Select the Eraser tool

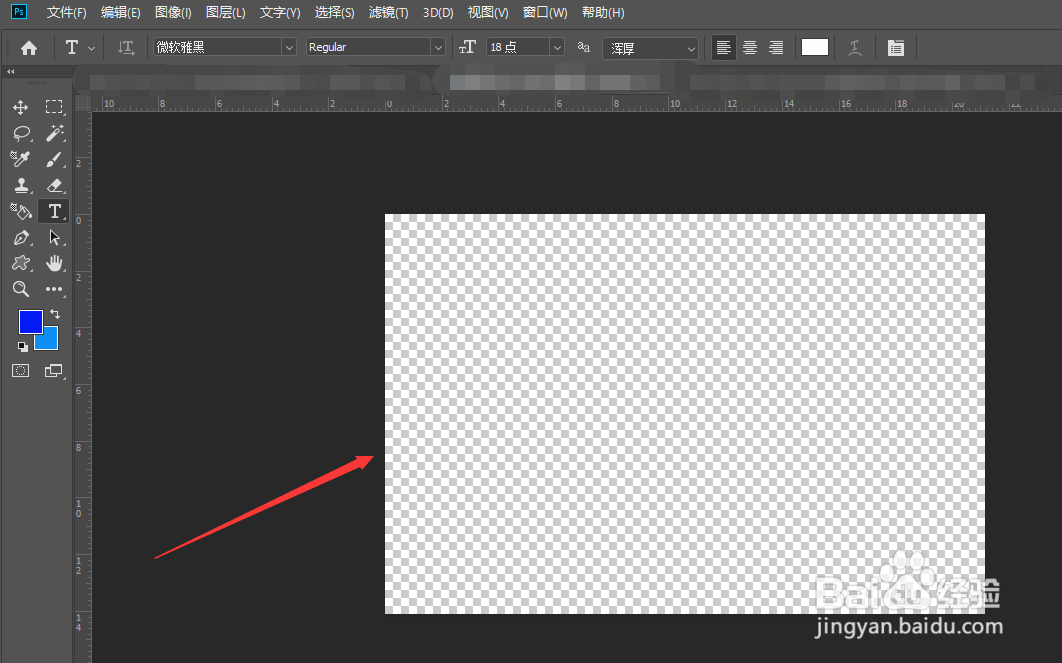(x=55, y=185)
